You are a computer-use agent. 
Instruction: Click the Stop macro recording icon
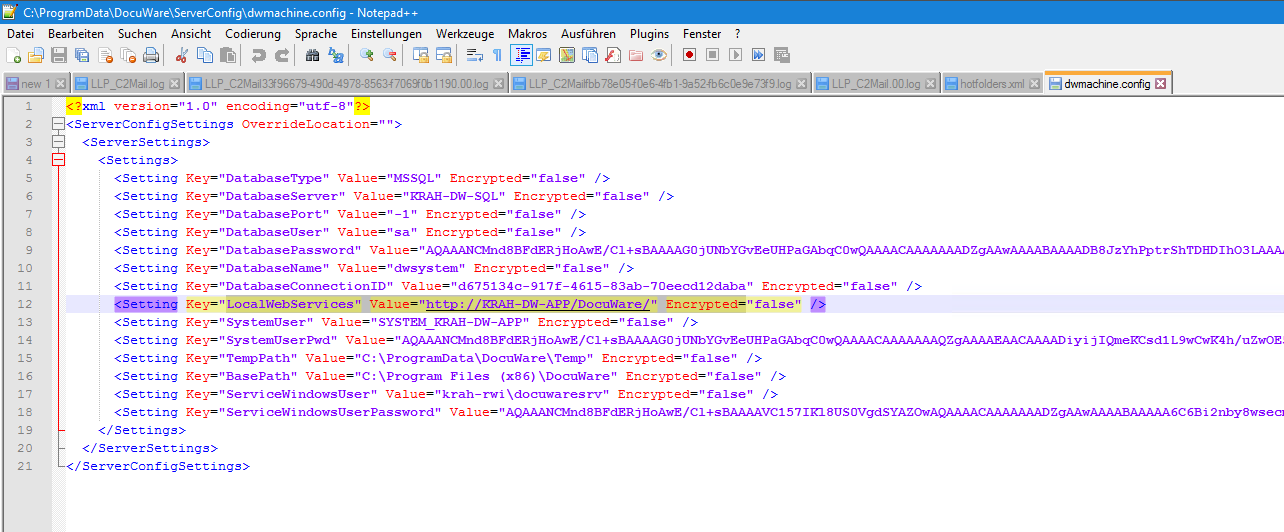pos(713,55)
